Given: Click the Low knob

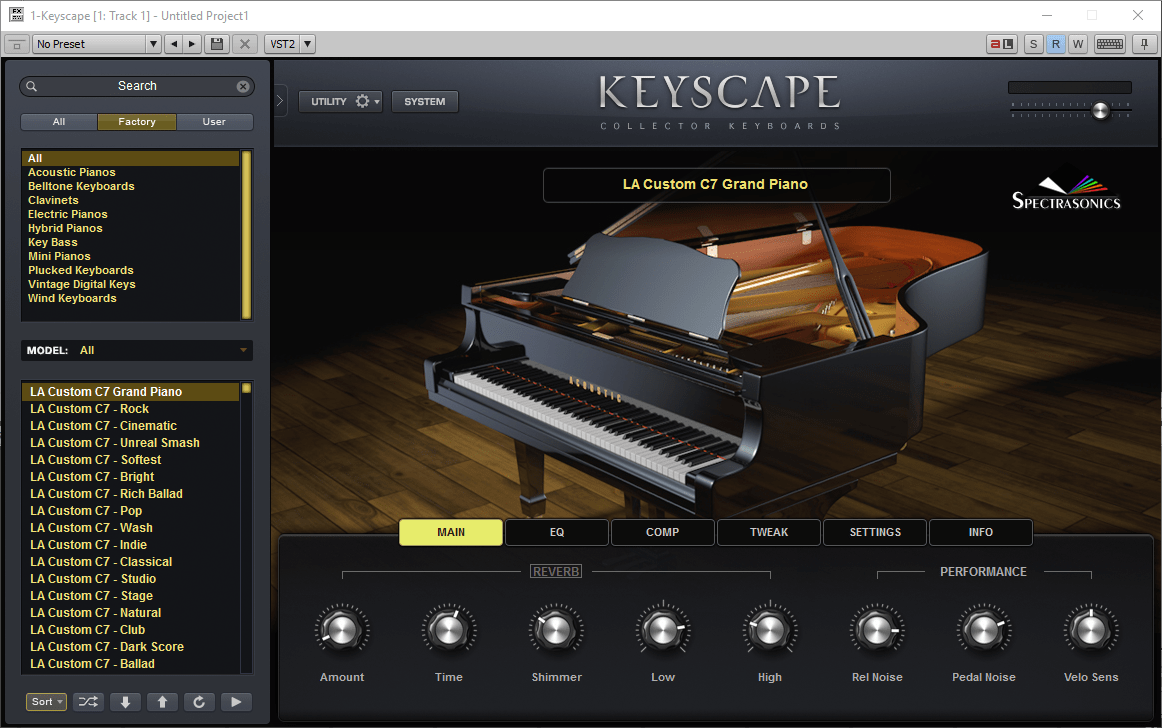Looking at the screenshot, I should (663, 631).
